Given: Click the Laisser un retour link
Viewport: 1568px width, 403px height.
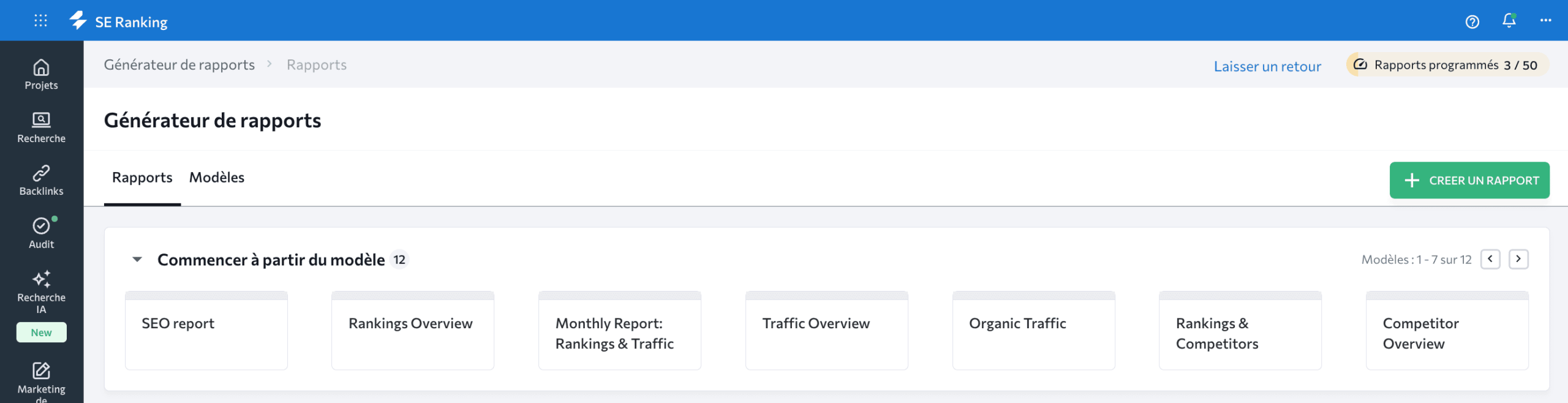Looking at the screenshot, I should pos(1267,66).
